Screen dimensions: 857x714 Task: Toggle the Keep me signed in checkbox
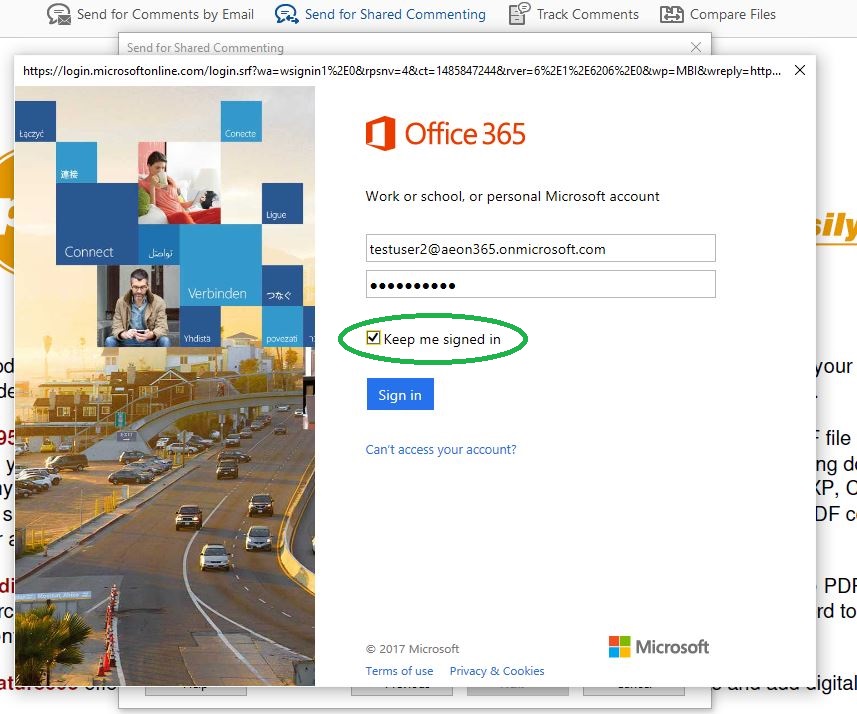click(x=373, y=338)
